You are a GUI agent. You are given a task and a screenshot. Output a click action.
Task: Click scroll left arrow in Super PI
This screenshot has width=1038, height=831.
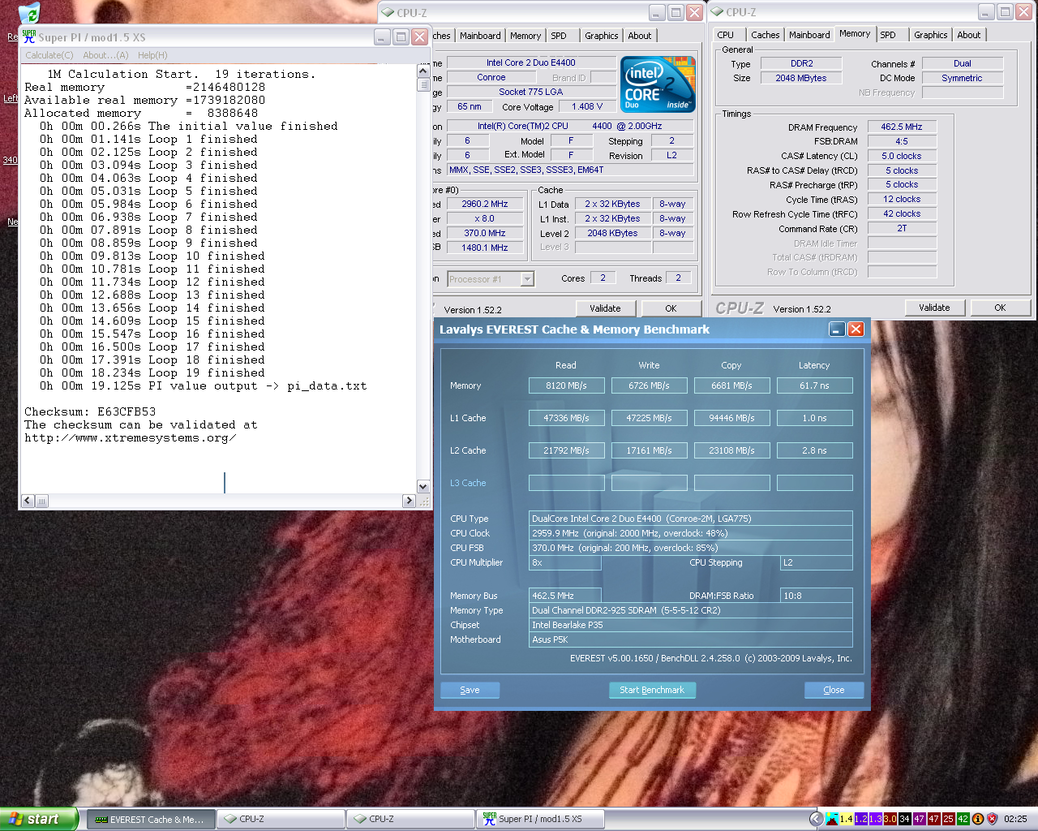[28, 501]
